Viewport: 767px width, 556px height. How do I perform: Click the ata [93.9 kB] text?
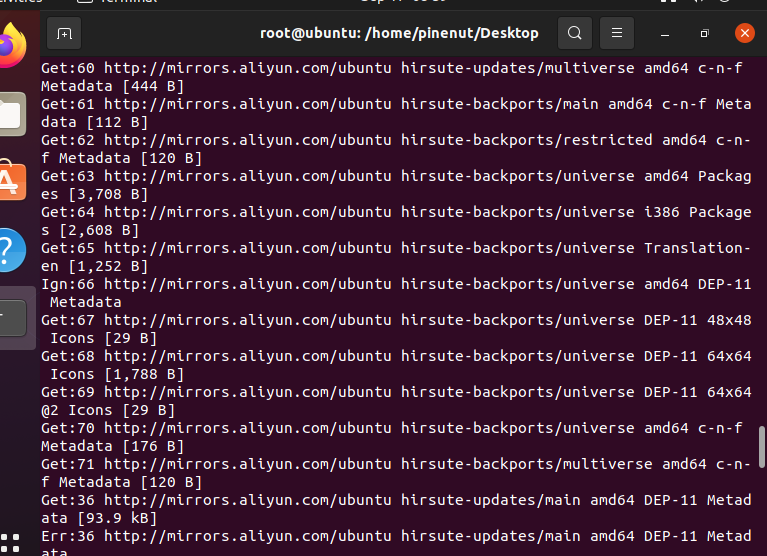99,518
